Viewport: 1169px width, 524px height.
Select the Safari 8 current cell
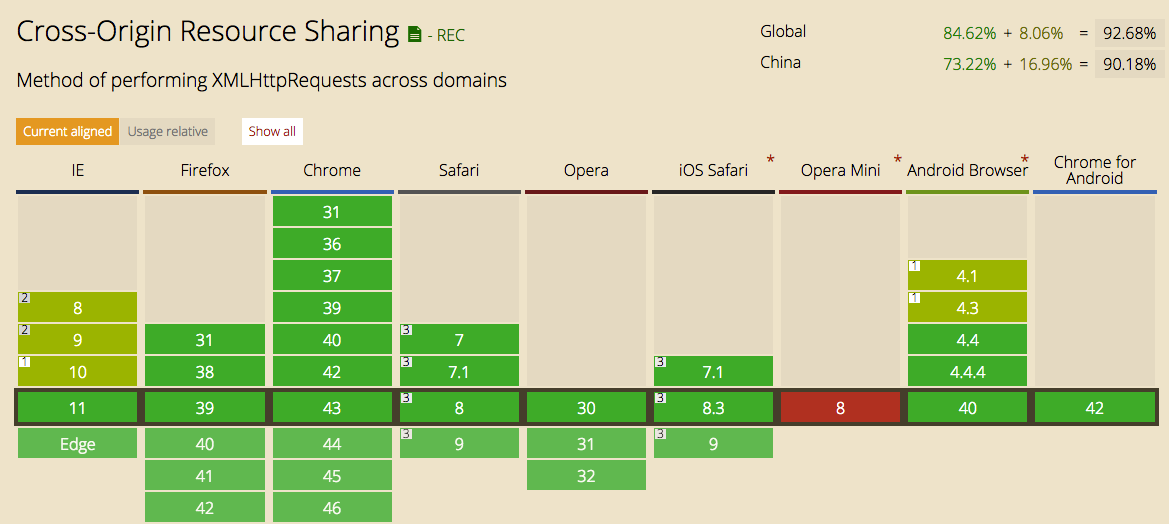click(459, 408)
